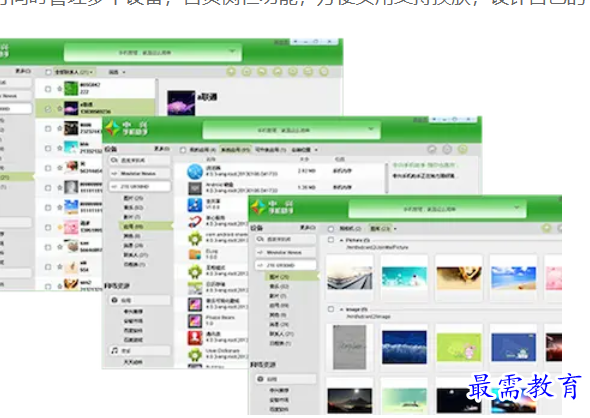This screenshot has height=418, width=590.
Task: Open the night mountain thumbnail
Action: (x=350, y=401)
